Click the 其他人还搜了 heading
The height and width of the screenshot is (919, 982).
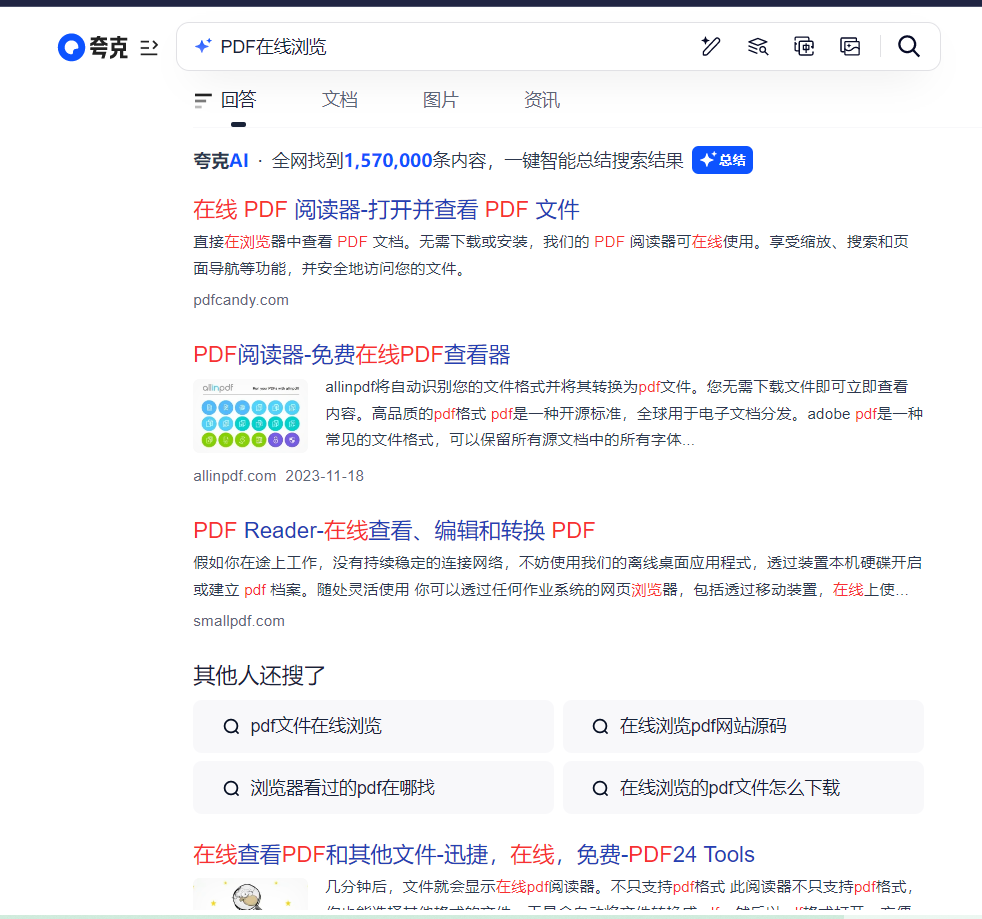[x=259, y=675]
